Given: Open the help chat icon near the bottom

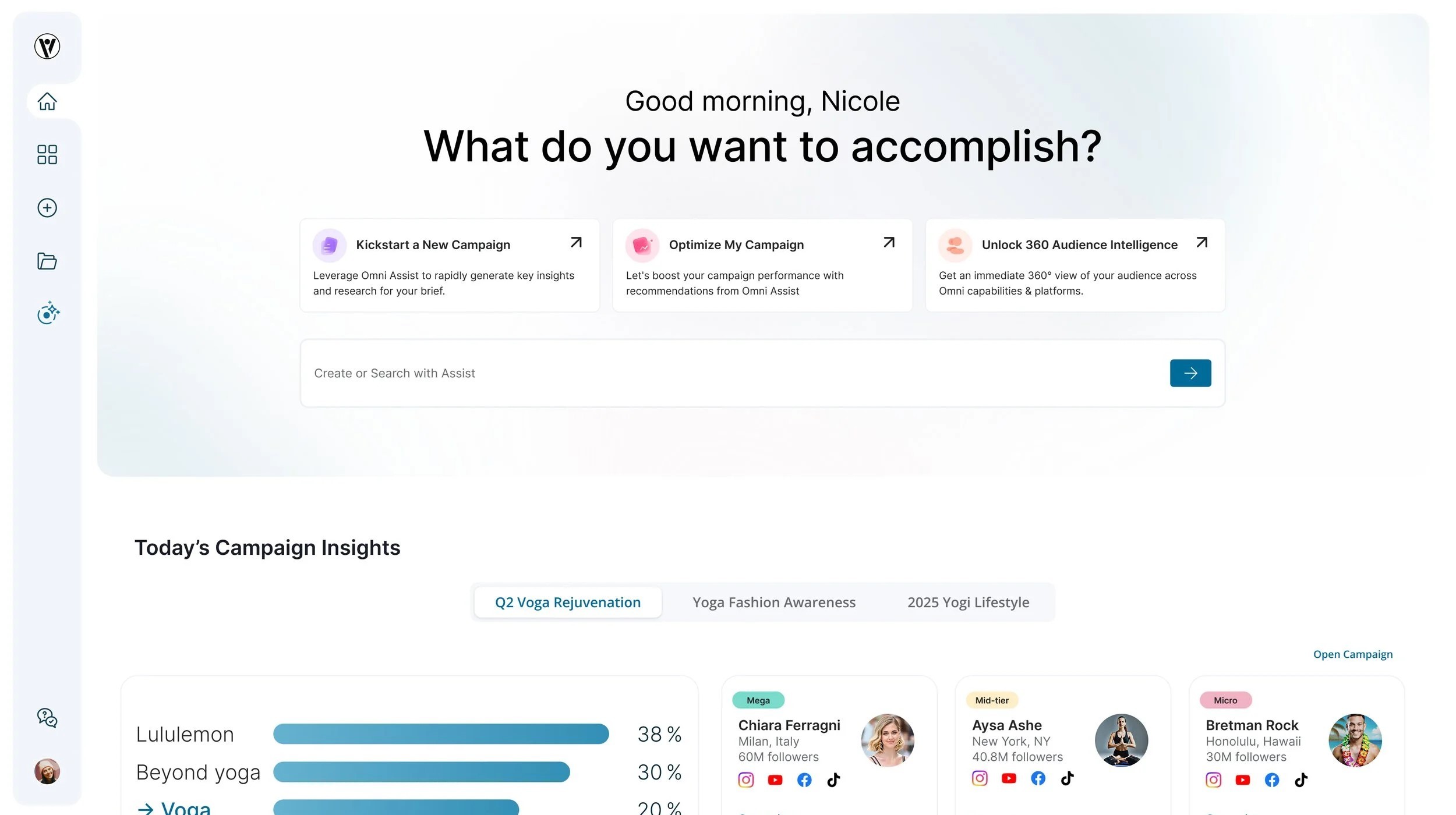Looking at the screenshot, I should coord(46,718).
